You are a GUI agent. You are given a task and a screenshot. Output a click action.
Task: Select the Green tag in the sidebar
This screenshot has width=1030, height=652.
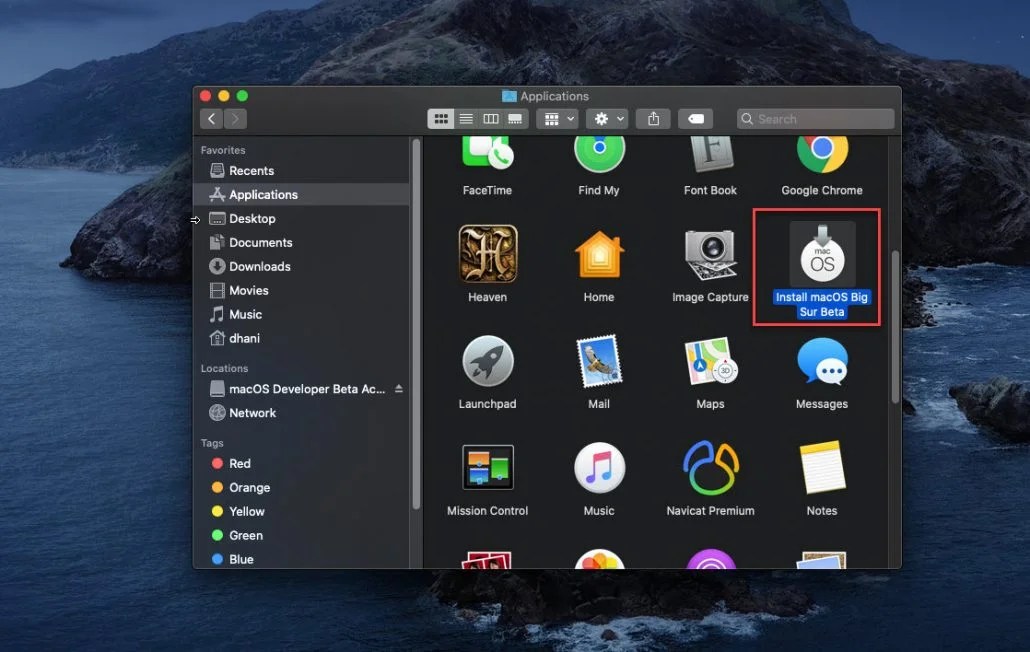pos(244,535)
